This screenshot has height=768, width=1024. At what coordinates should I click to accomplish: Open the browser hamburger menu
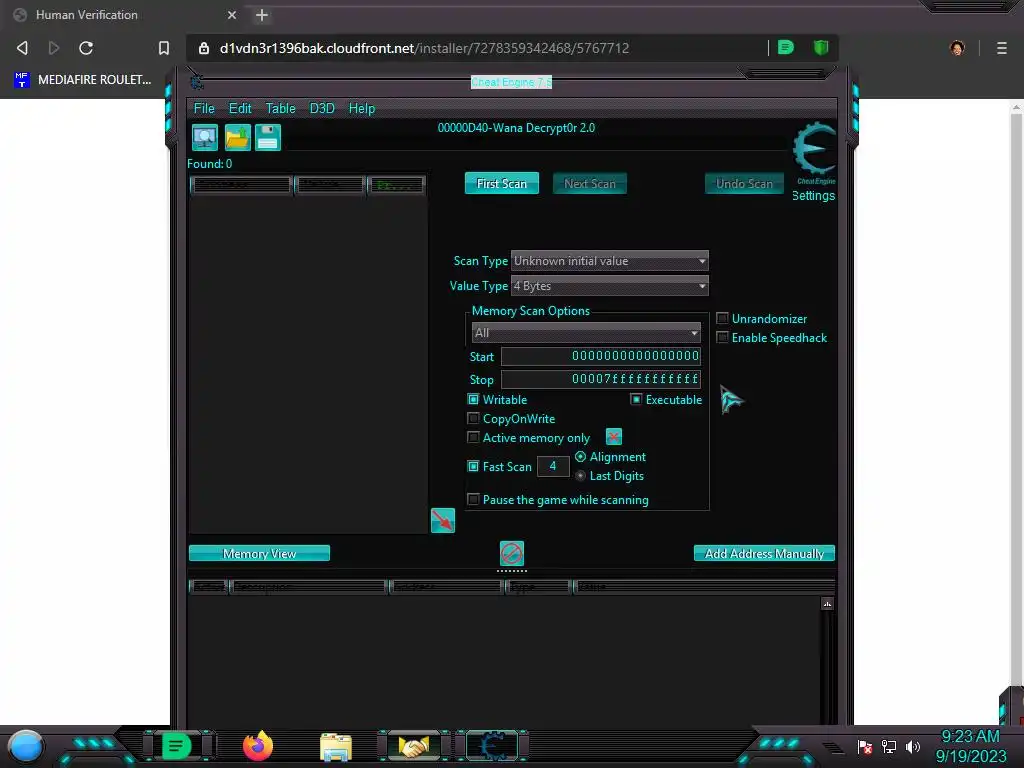click(x=1002, y=48)
